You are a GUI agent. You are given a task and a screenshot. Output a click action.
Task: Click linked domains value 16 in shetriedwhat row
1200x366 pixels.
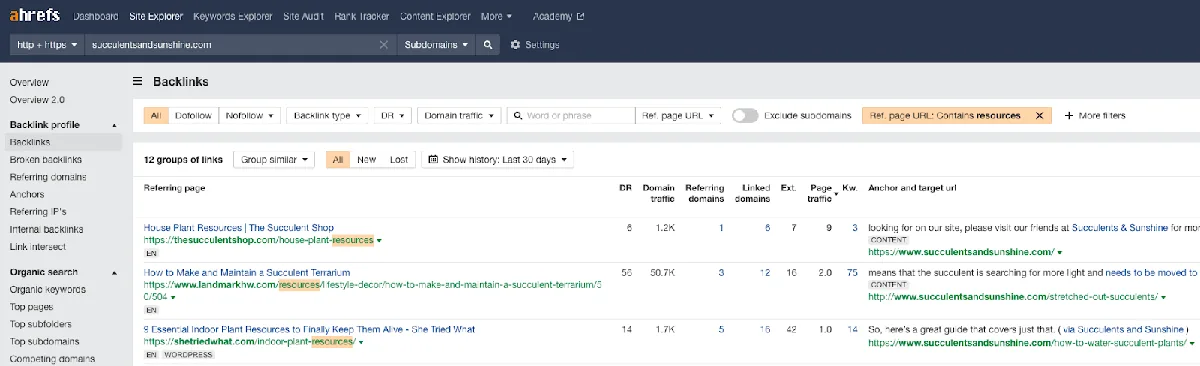(x=764, y=329)
